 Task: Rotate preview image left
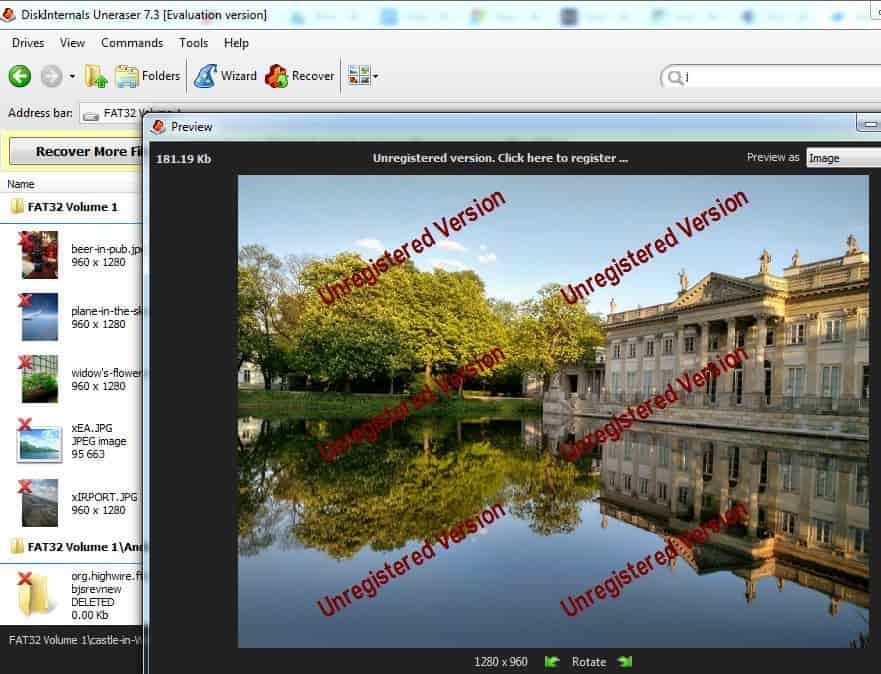(x=552, y=661)
